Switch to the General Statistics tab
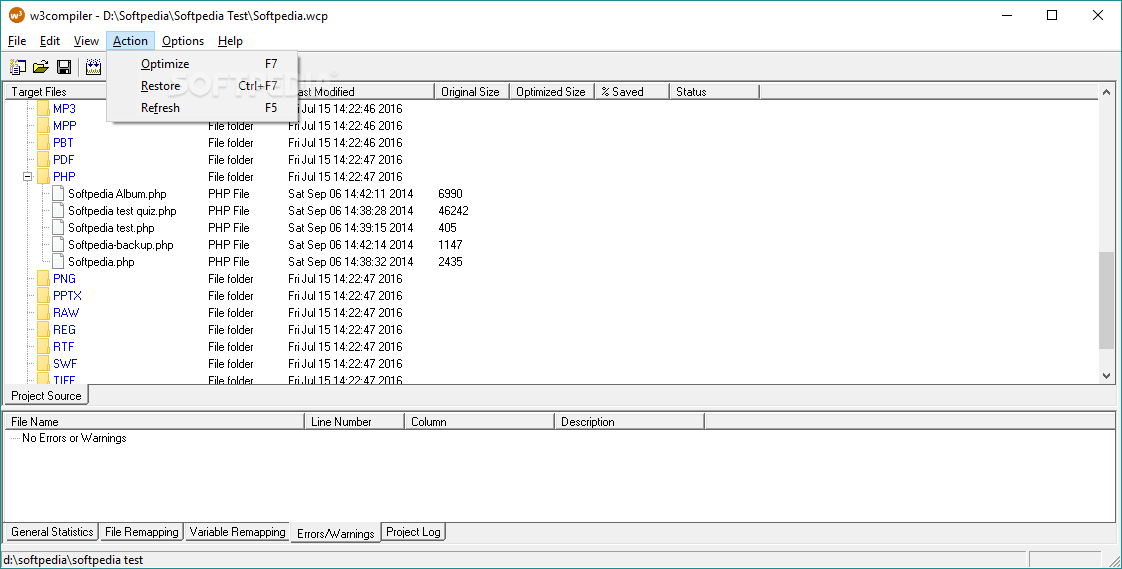 click(52, 532)
